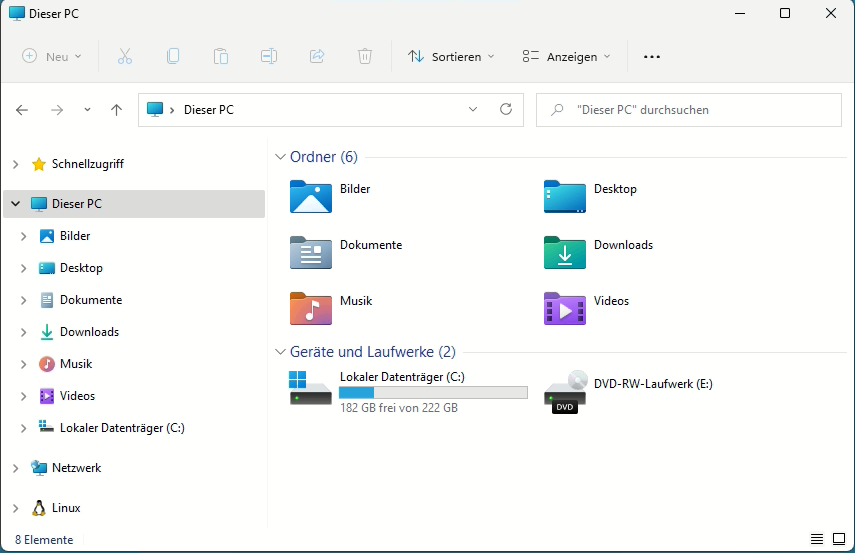This screenshot has height=553, width=855.
Task: Collapse the Geräte und Laufwerke group
Action: tap(280, 352)
